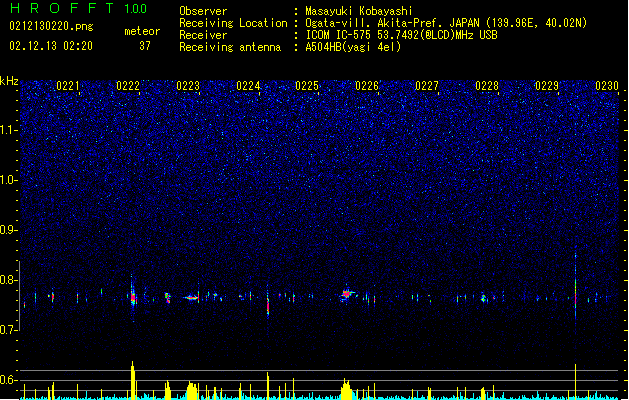
Task: Click the red meteor echo before 0226
Action: pos(346,294)
